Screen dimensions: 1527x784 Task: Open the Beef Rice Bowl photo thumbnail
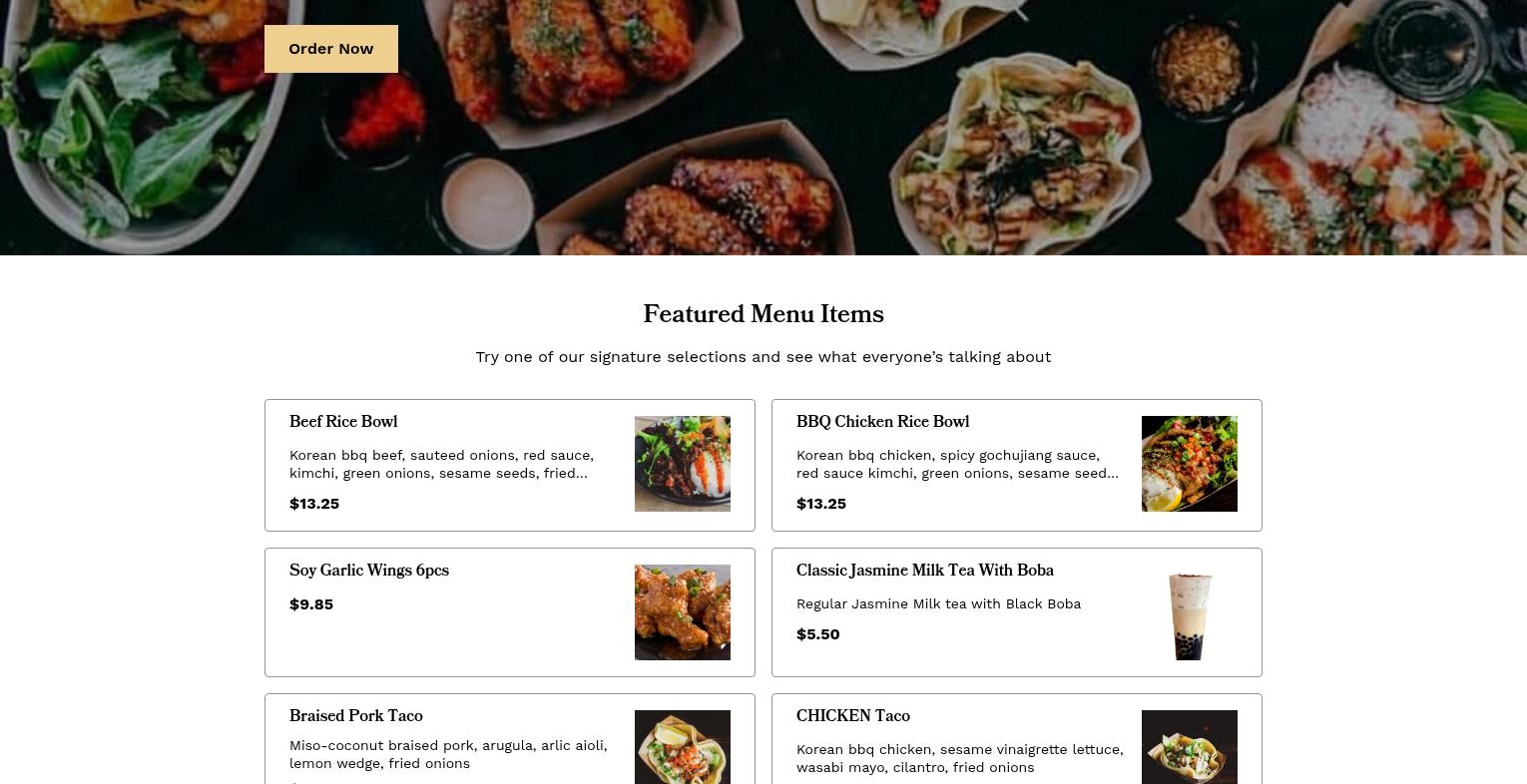coord(683,464)
